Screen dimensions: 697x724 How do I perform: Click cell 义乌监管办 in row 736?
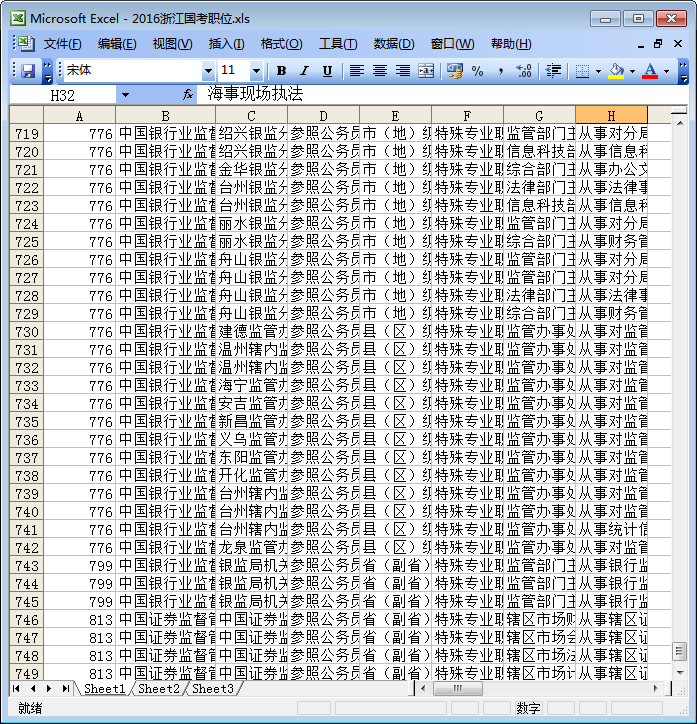tap(251, 440)
